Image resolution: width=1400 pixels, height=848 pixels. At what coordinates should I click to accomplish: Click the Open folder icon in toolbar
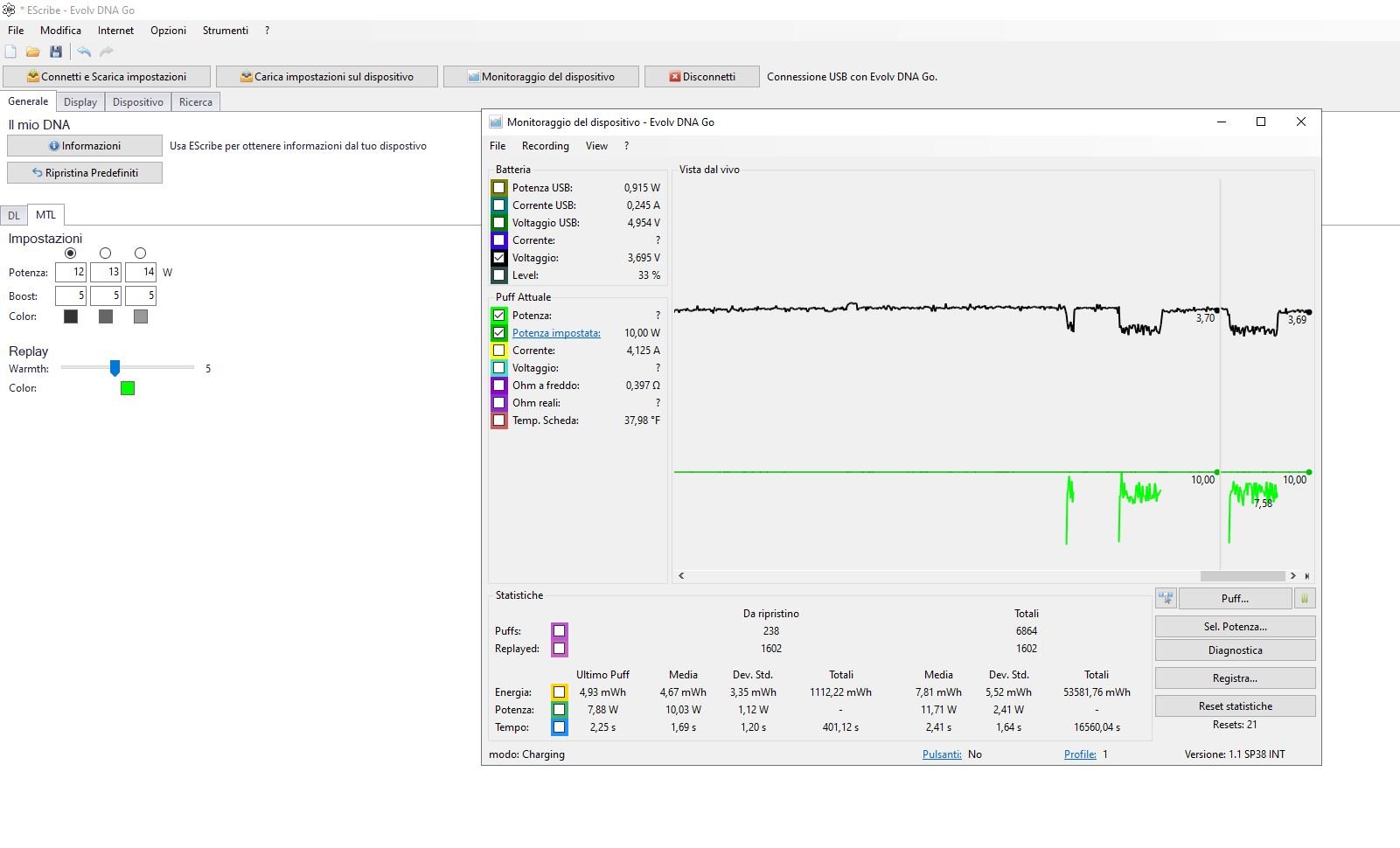tap(33, 52)
